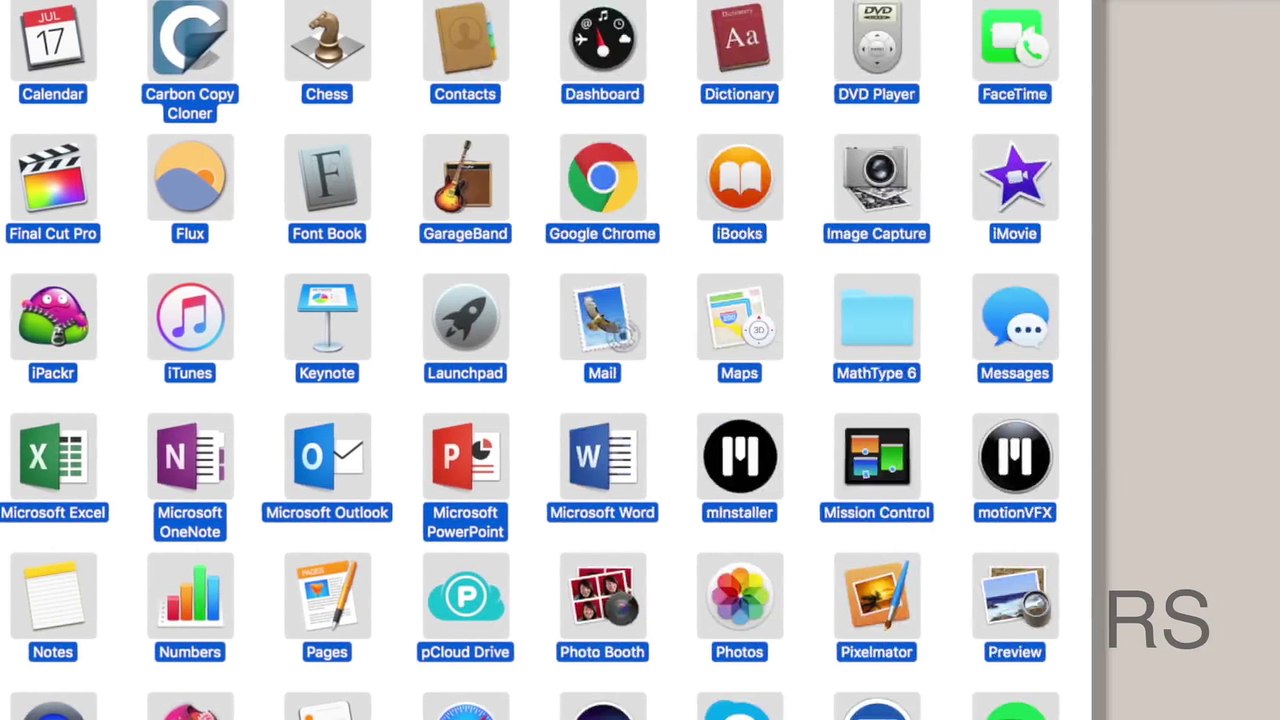This screenshot has width=1280, height=720.
Task: Select the "Pixelmator" text label
Action: click(876, 652)
